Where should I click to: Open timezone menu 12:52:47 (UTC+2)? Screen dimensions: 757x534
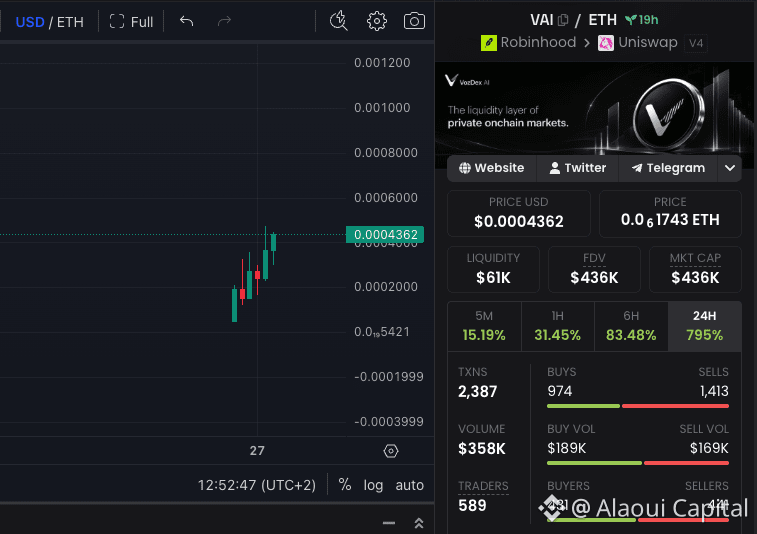257,485
